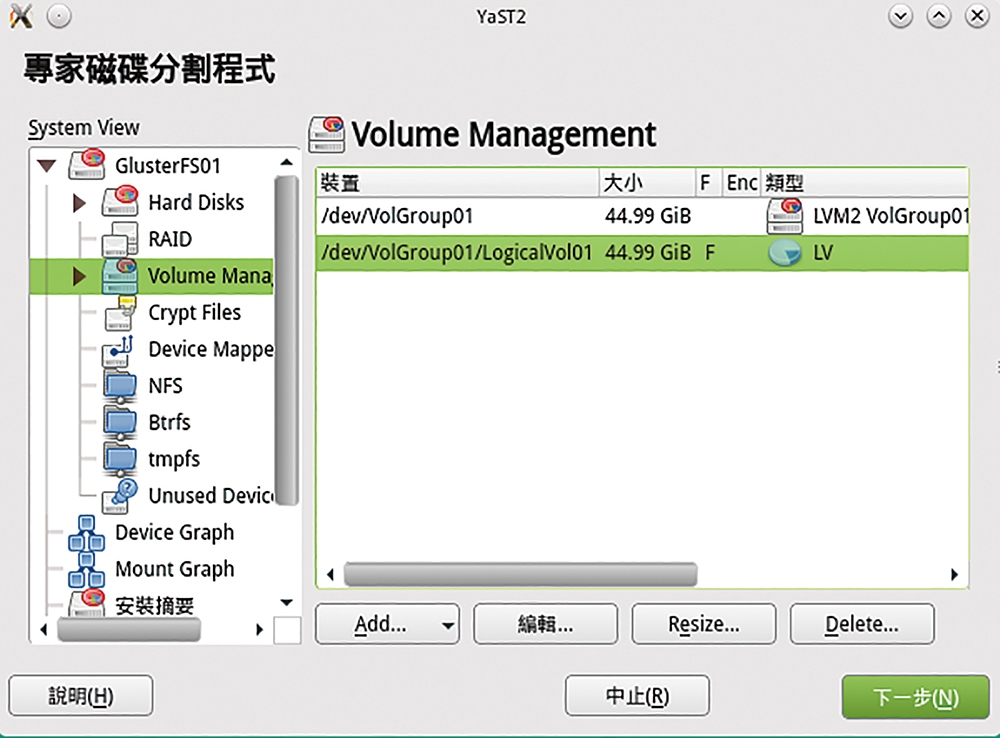Click the System View vertical scrollbar thumb
The width and height of the screenshot is (1000, 738).
point(286,341)
